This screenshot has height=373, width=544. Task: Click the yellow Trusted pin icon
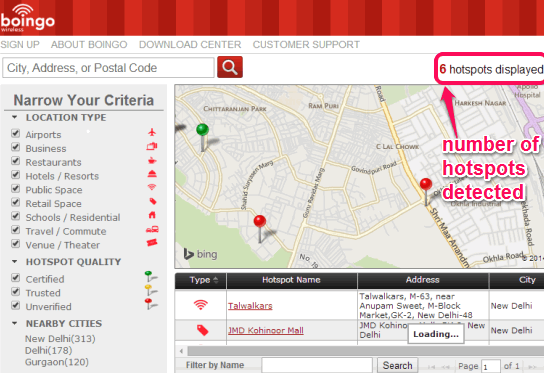click(151, 291)
